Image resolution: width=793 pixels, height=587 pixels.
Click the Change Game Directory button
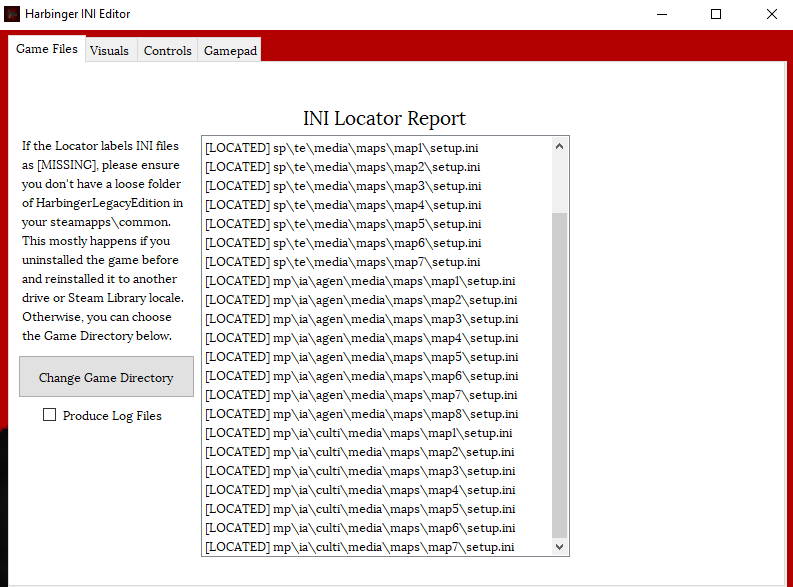(x=106, y=377)
